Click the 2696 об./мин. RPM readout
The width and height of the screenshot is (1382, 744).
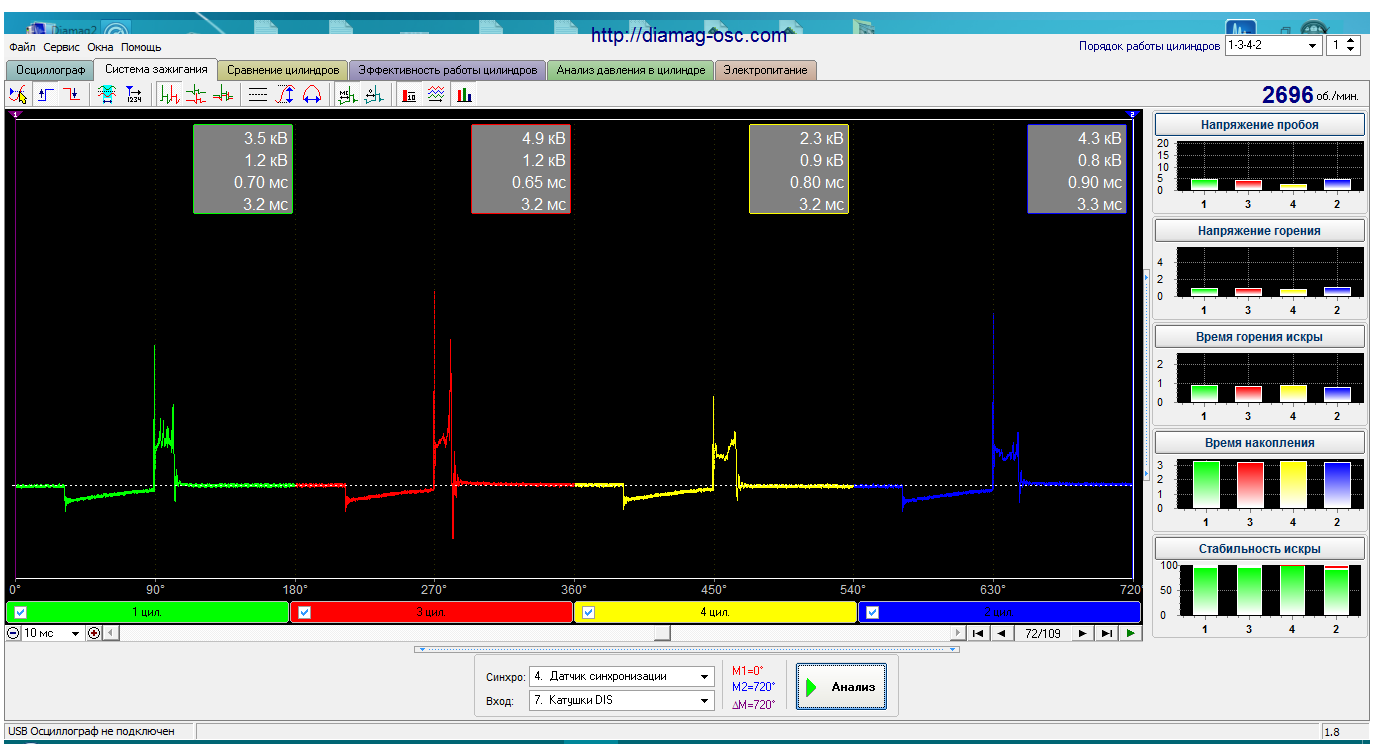(x=1310, y=95)
